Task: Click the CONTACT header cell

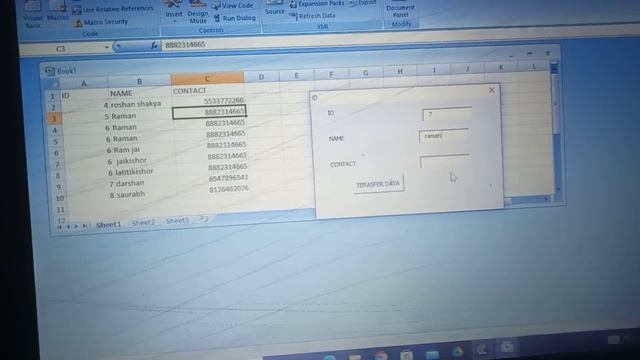Action: coord(208,90)
